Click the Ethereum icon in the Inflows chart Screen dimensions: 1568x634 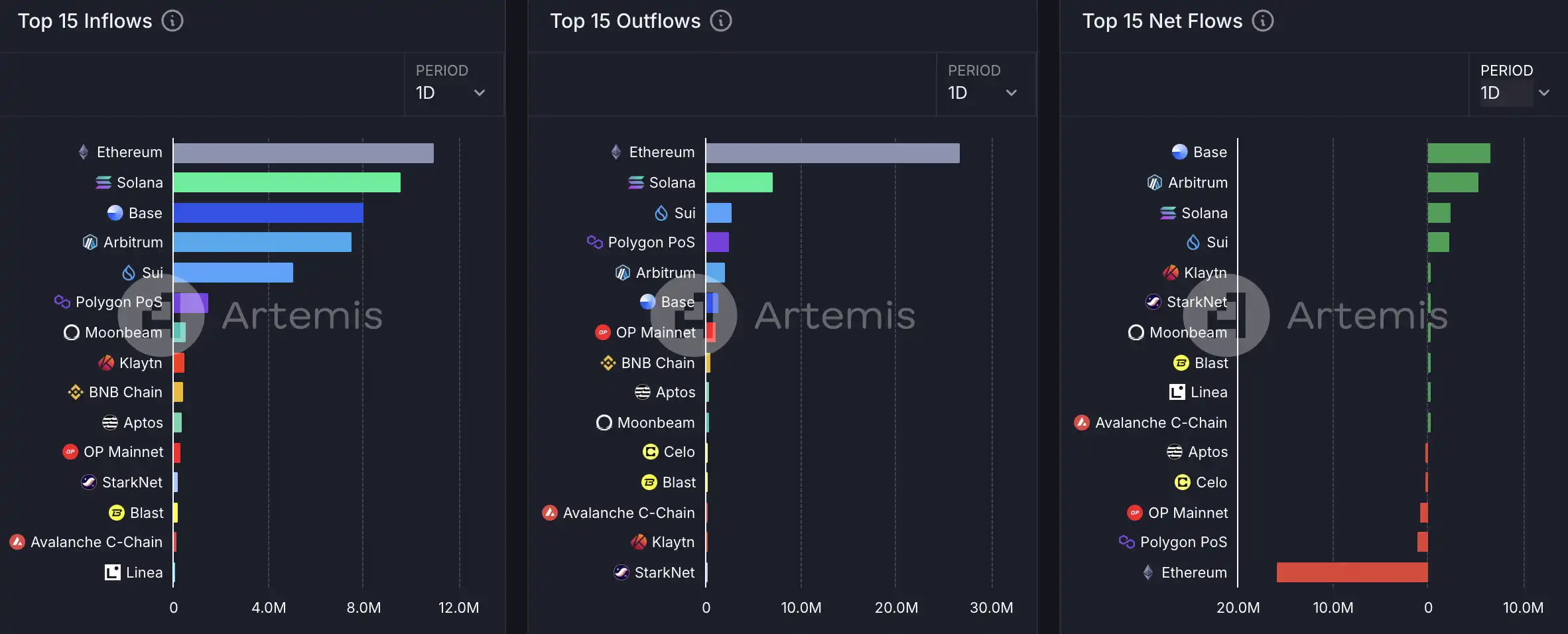coord(84,152)
